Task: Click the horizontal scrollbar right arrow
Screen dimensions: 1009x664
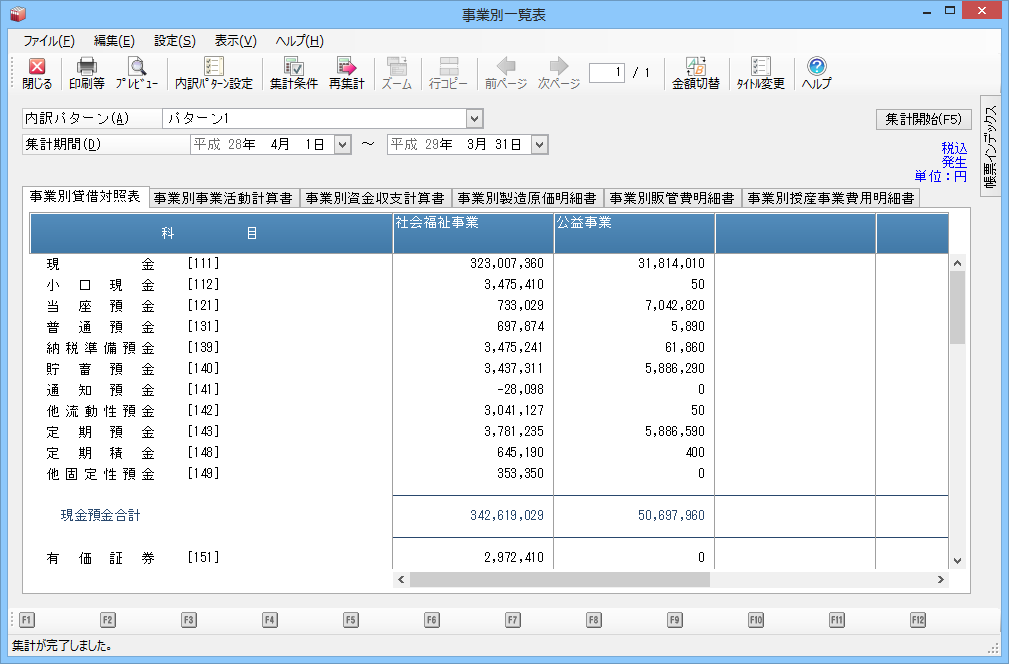Action: [941, 580]
